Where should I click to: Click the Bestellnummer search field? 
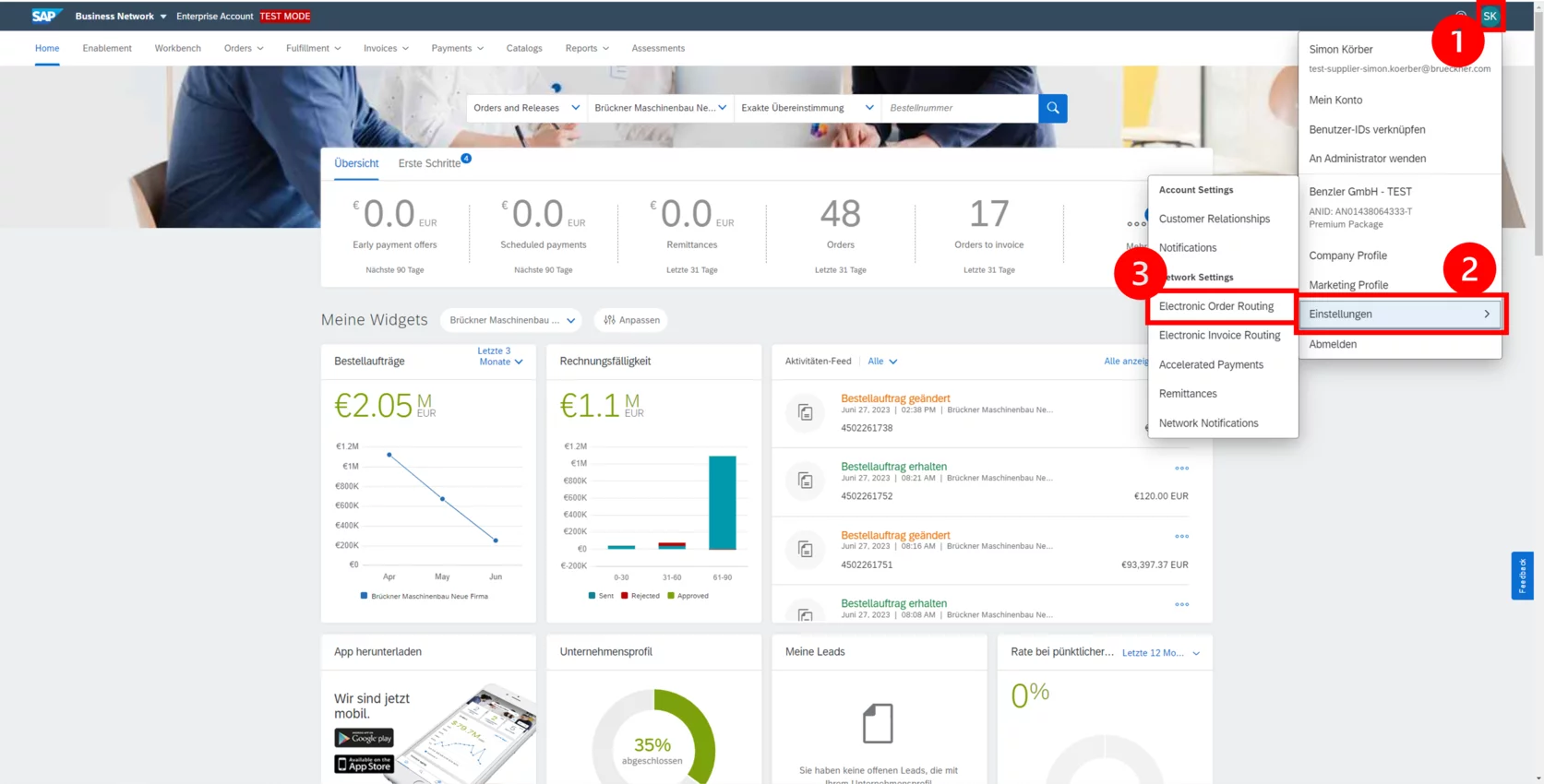(x=960, y=108)
